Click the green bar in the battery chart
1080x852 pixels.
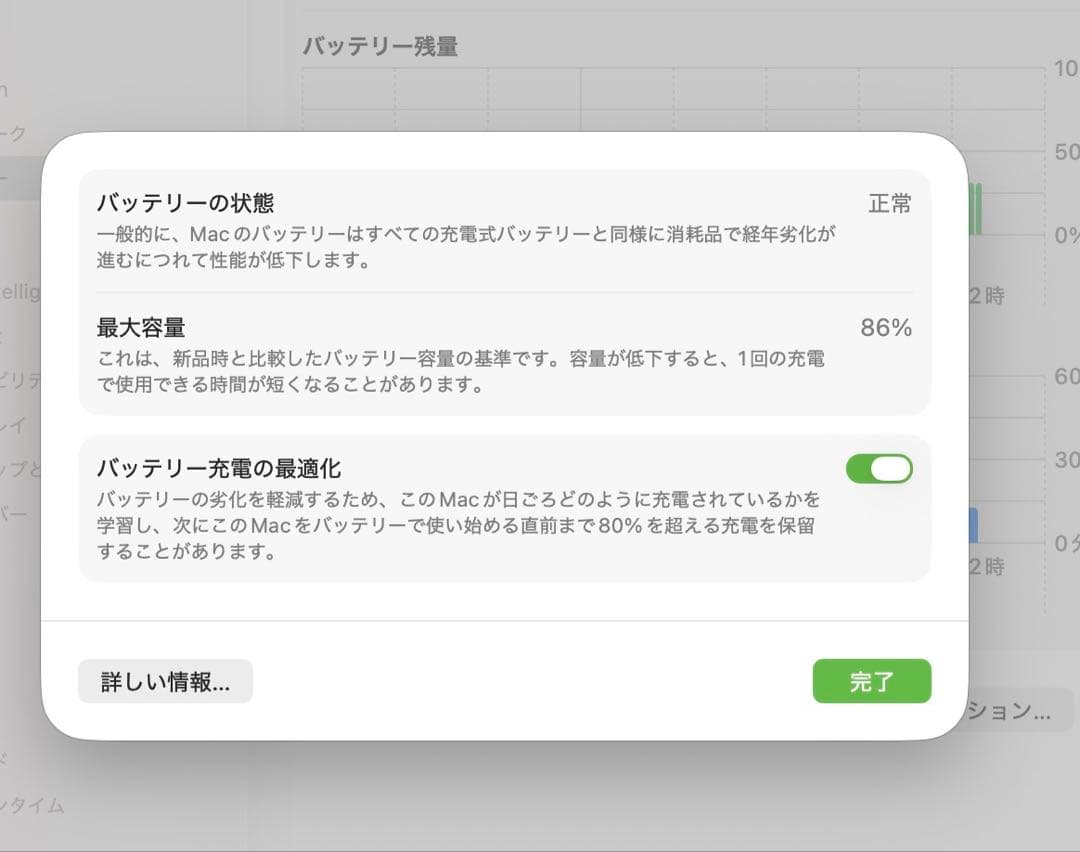[x=977, y=210]
